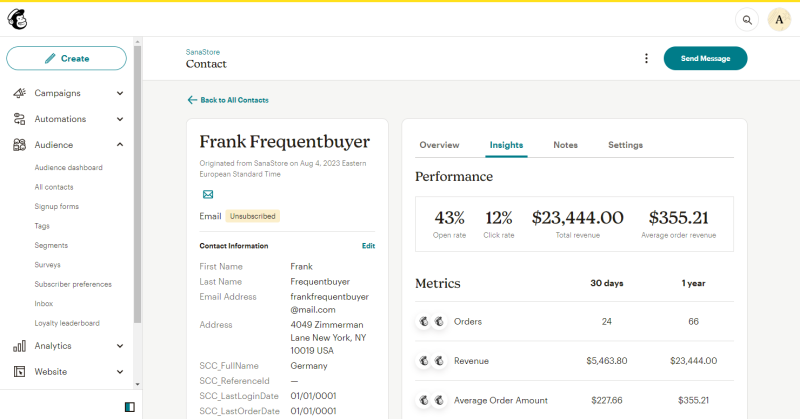Click Edit next to Contact Information

tap(368, 246)
